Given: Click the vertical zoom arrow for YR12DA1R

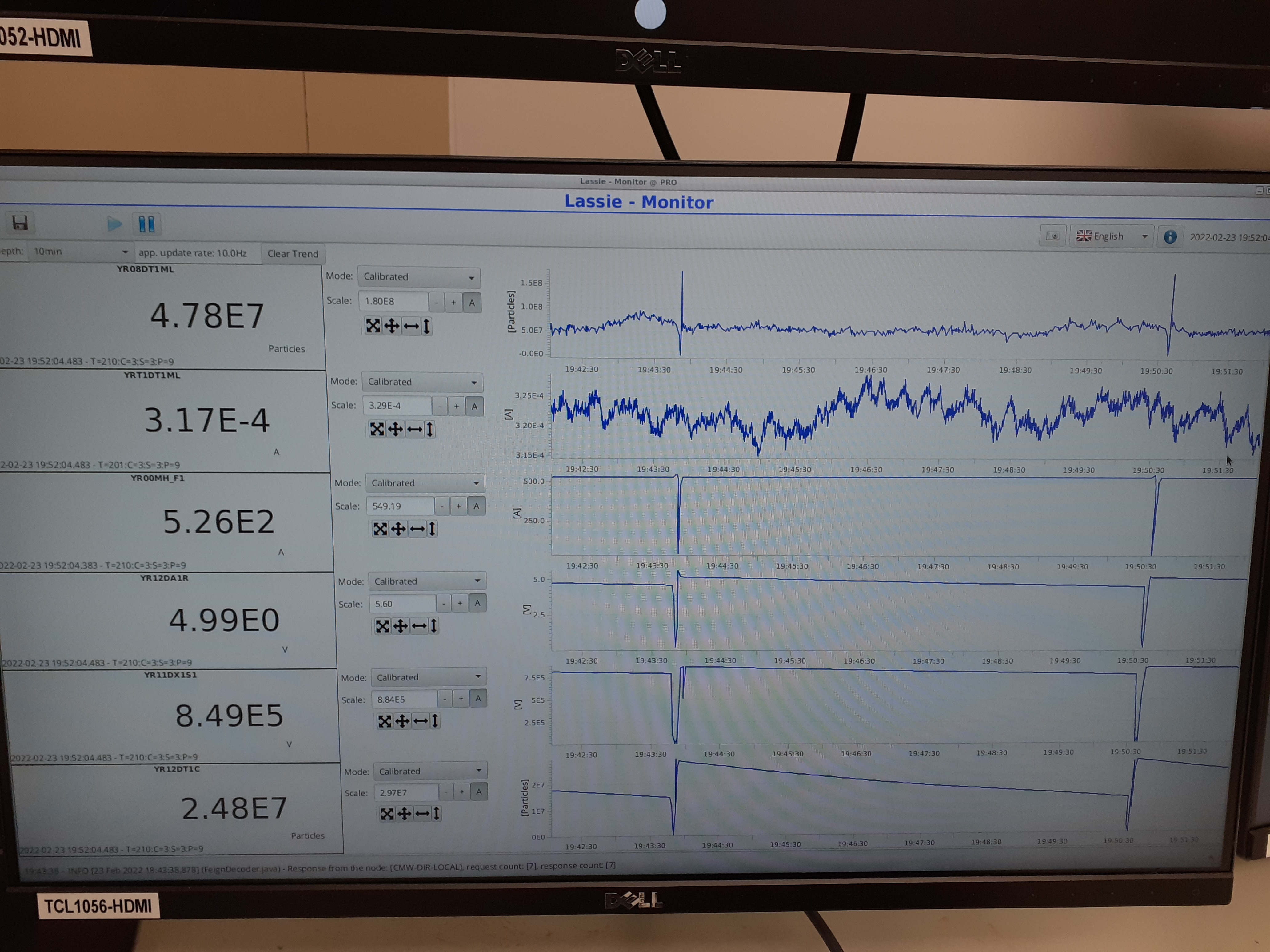Looking at the screenshot, I should coord(434,625).
